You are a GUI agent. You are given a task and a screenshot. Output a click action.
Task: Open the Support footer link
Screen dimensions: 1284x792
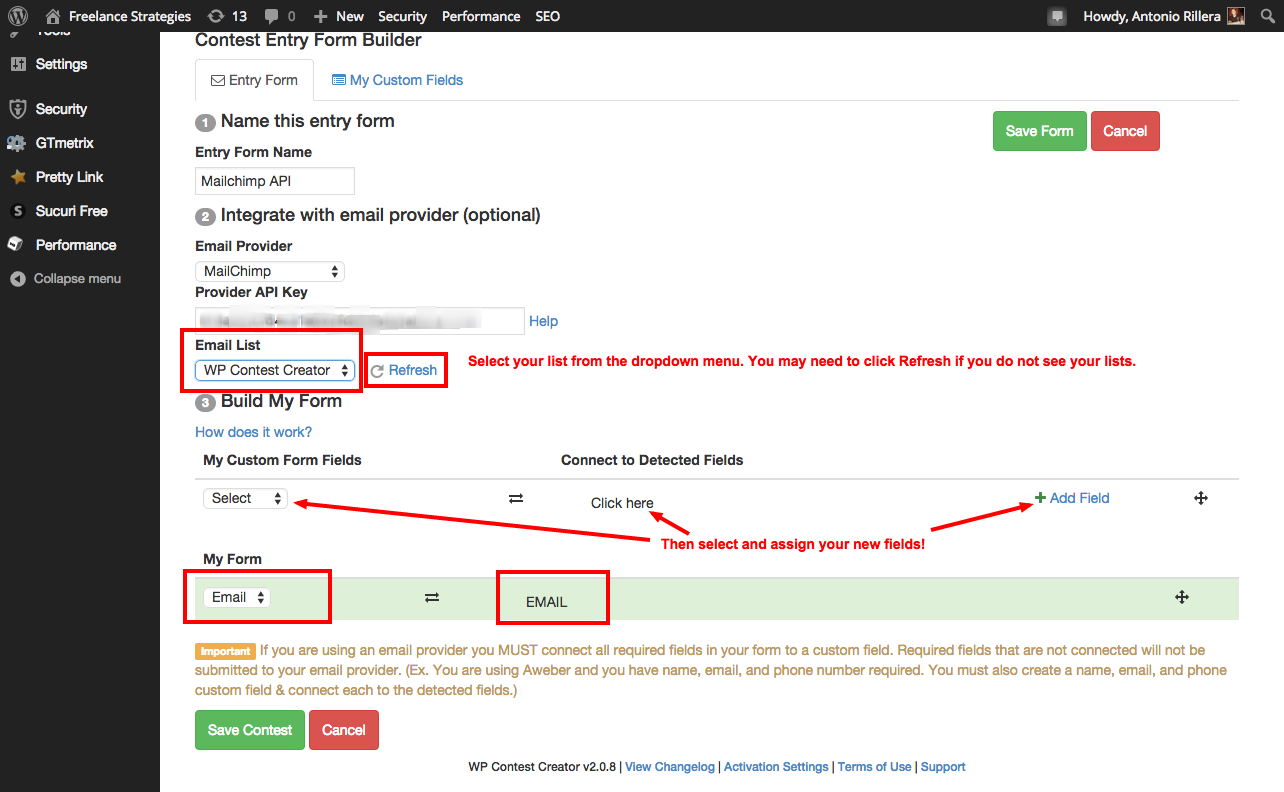943,767
